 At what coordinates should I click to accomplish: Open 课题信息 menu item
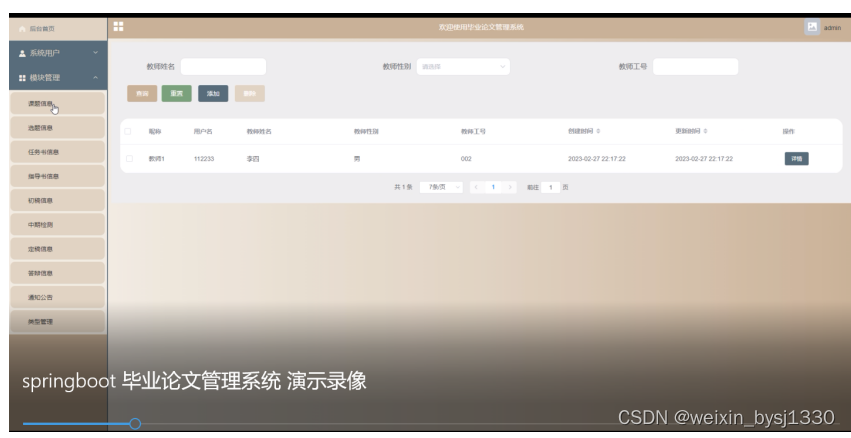click(x=58, y=103)
